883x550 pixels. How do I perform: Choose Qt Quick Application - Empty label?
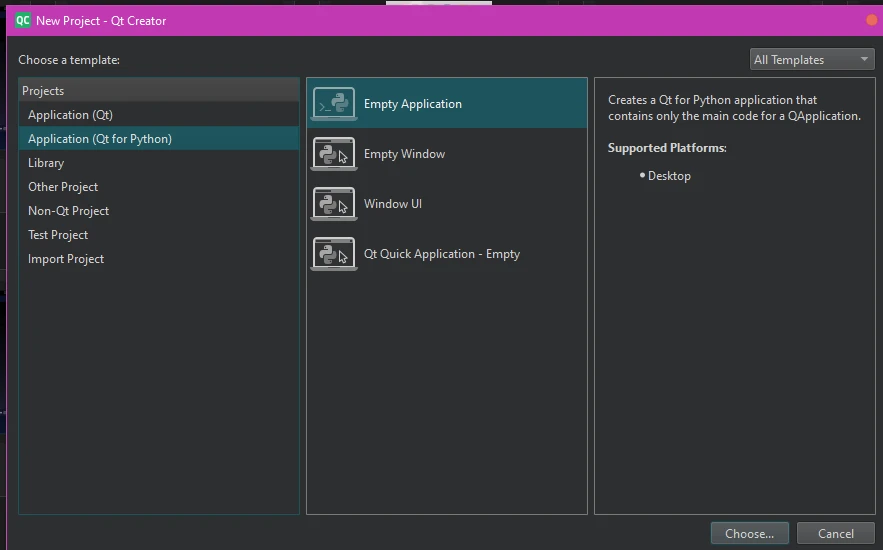442,254
